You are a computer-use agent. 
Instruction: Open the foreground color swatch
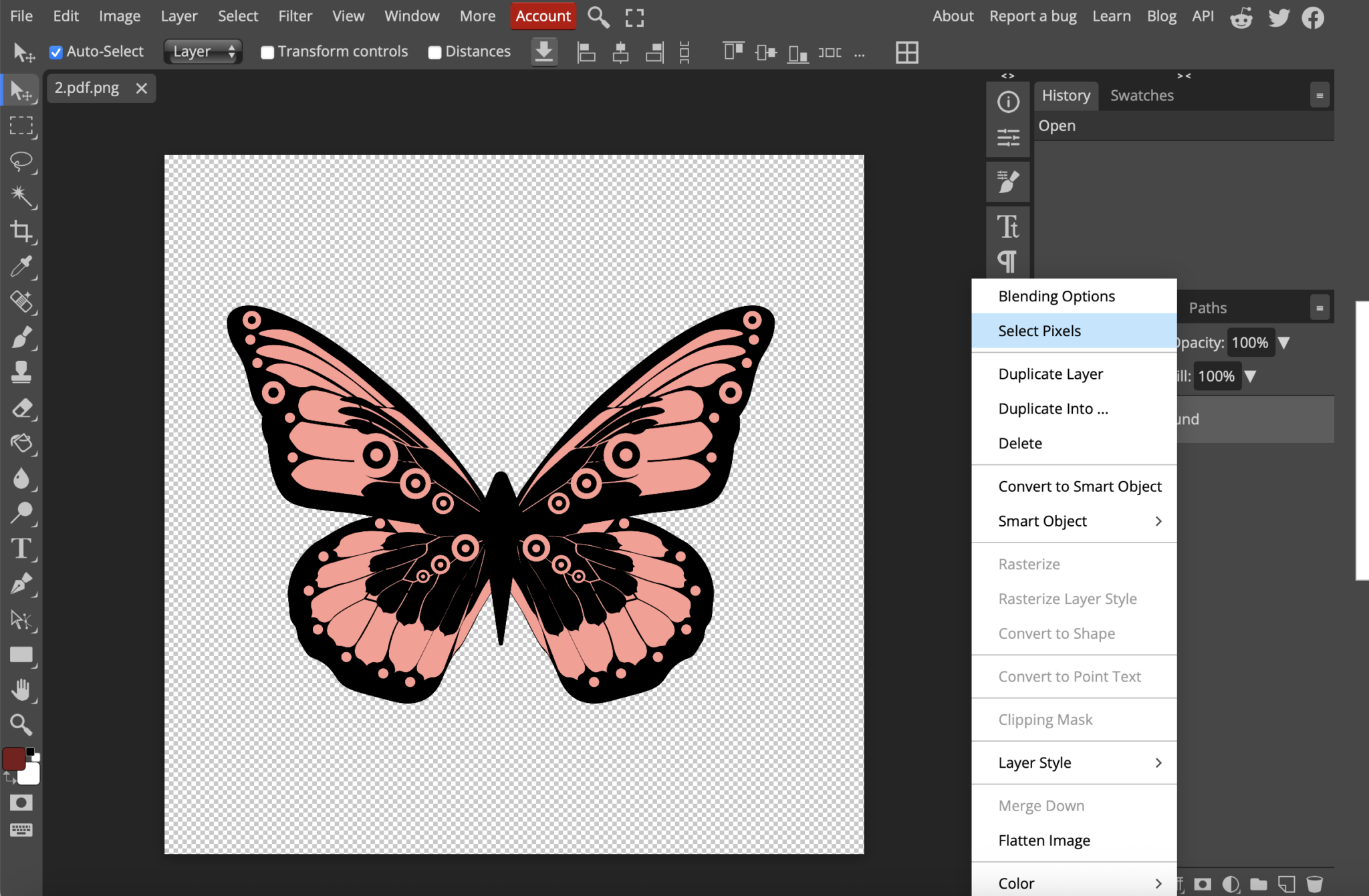tap(14, 758)
